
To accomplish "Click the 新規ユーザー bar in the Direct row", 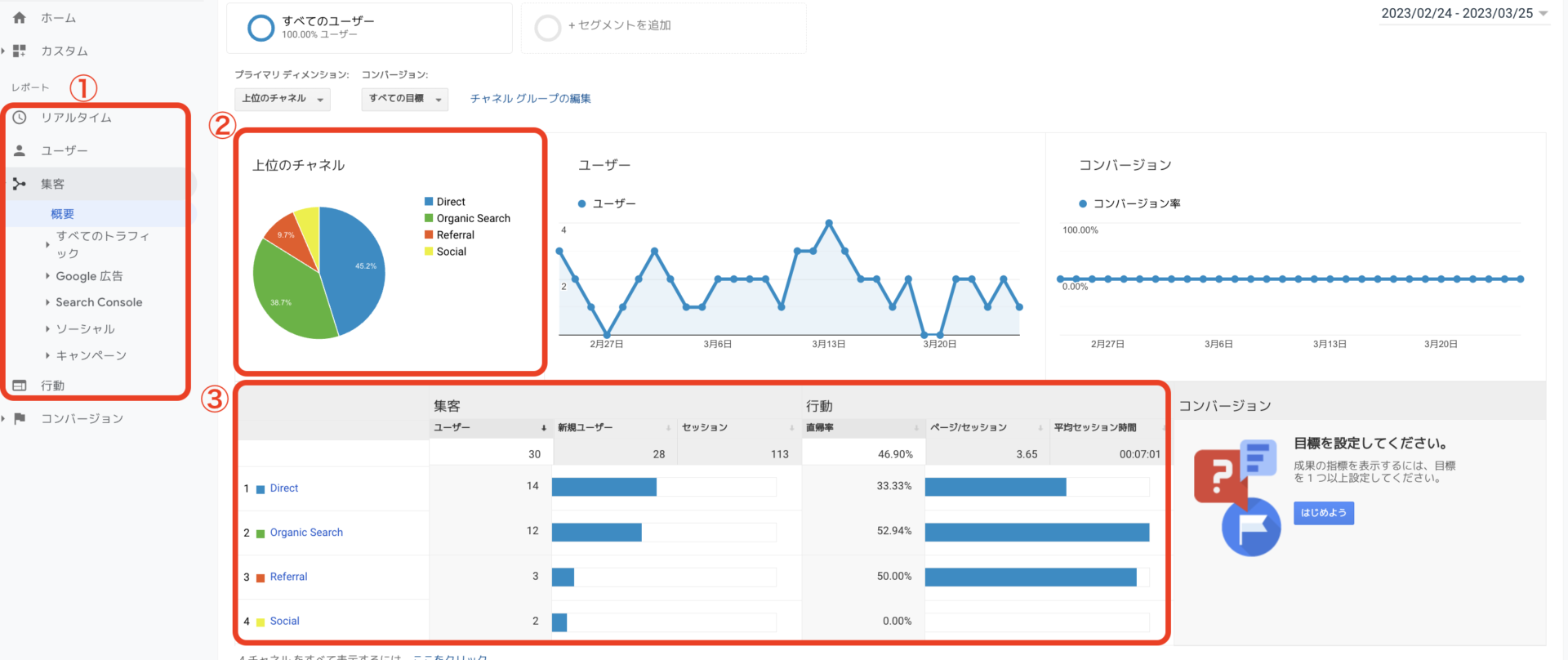I will 604,488.
